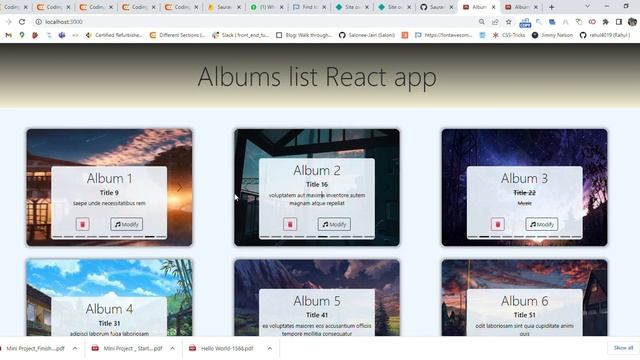Click the share page icon in address bar

495,22
